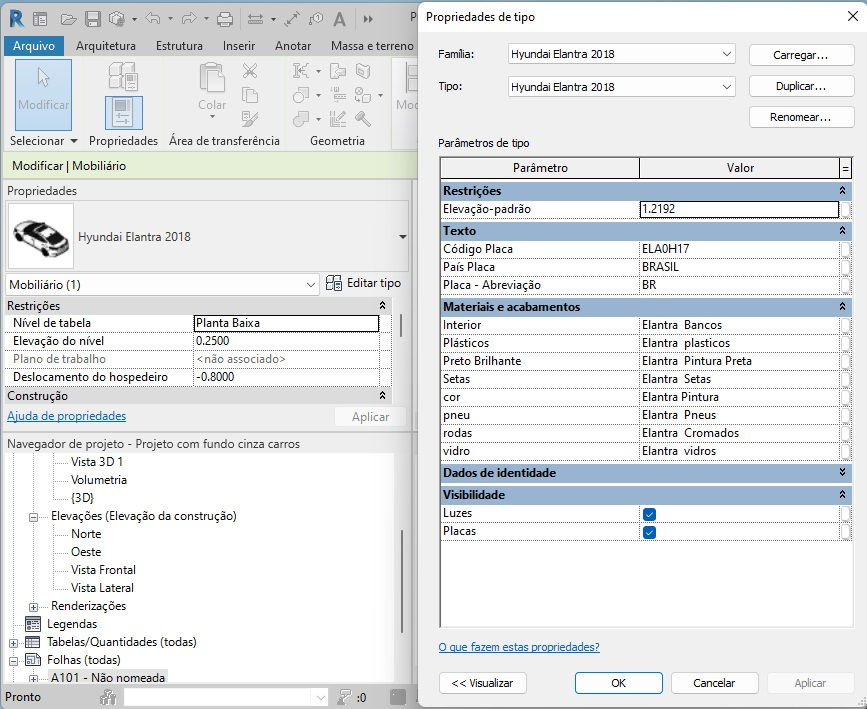The image size is (867, 709).
Task: Click the Undo arrow icon
Action: click(x=153, y=19)
